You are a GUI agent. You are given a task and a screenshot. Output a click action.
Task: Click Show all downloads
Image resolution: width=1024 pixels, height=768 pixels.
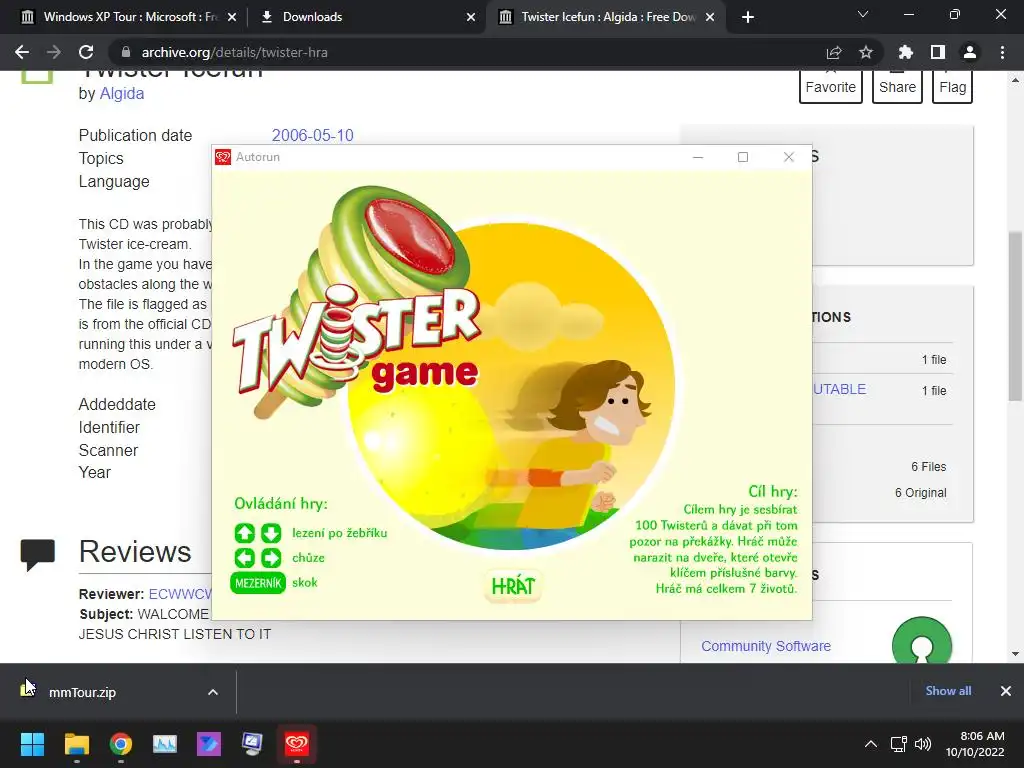click(948, 691)
